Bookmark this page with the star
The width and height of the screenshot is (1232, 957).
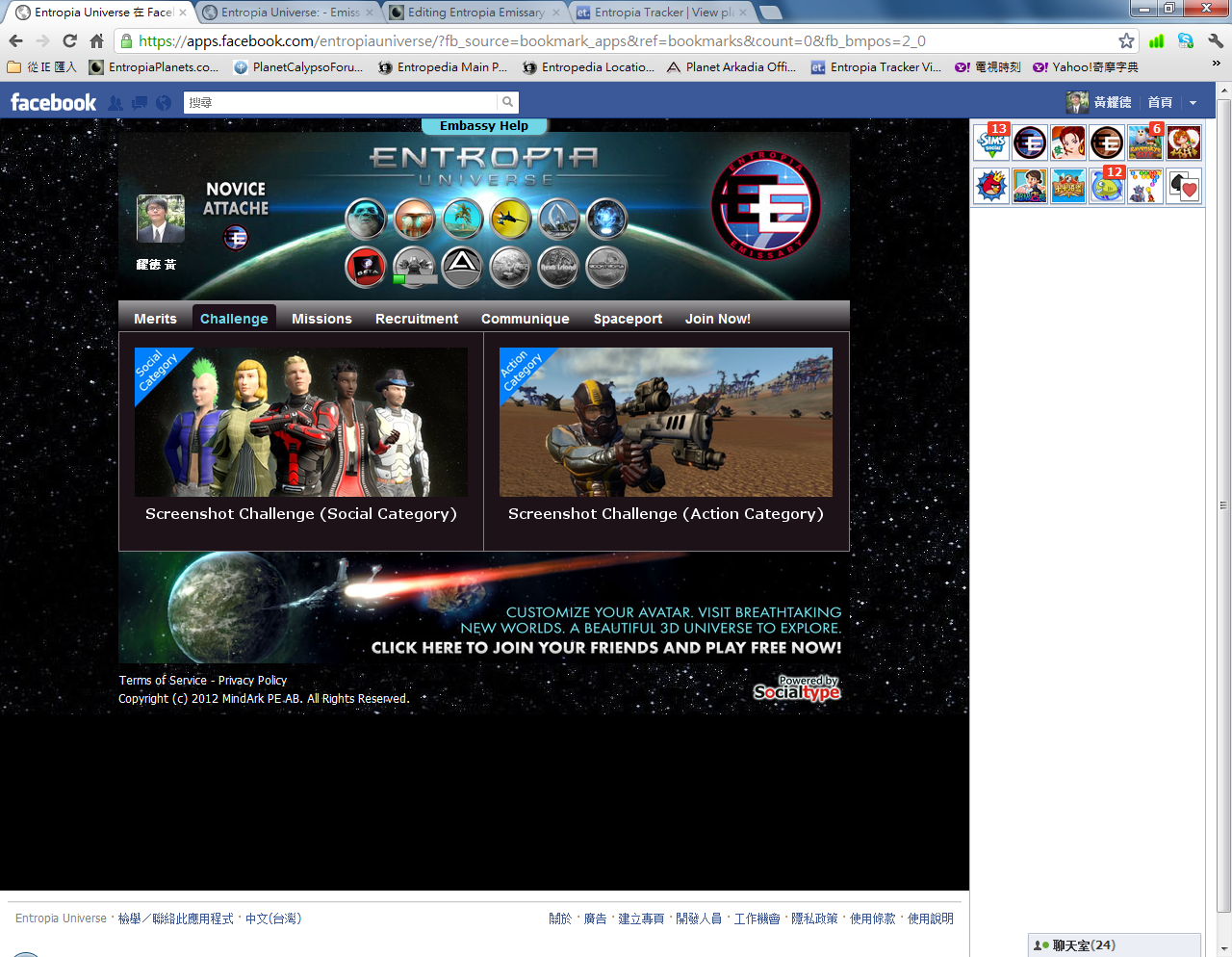click(1126, 41)
